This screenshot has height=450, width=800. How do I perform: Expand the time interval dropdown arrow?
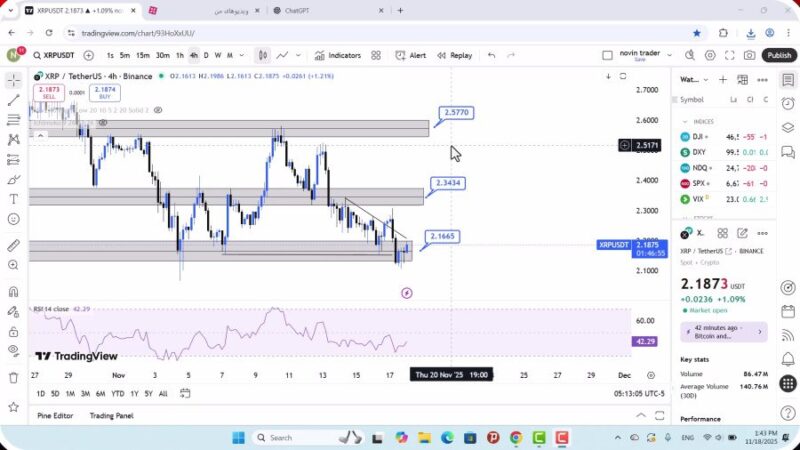pyautogui.click(x=241, y=56)
